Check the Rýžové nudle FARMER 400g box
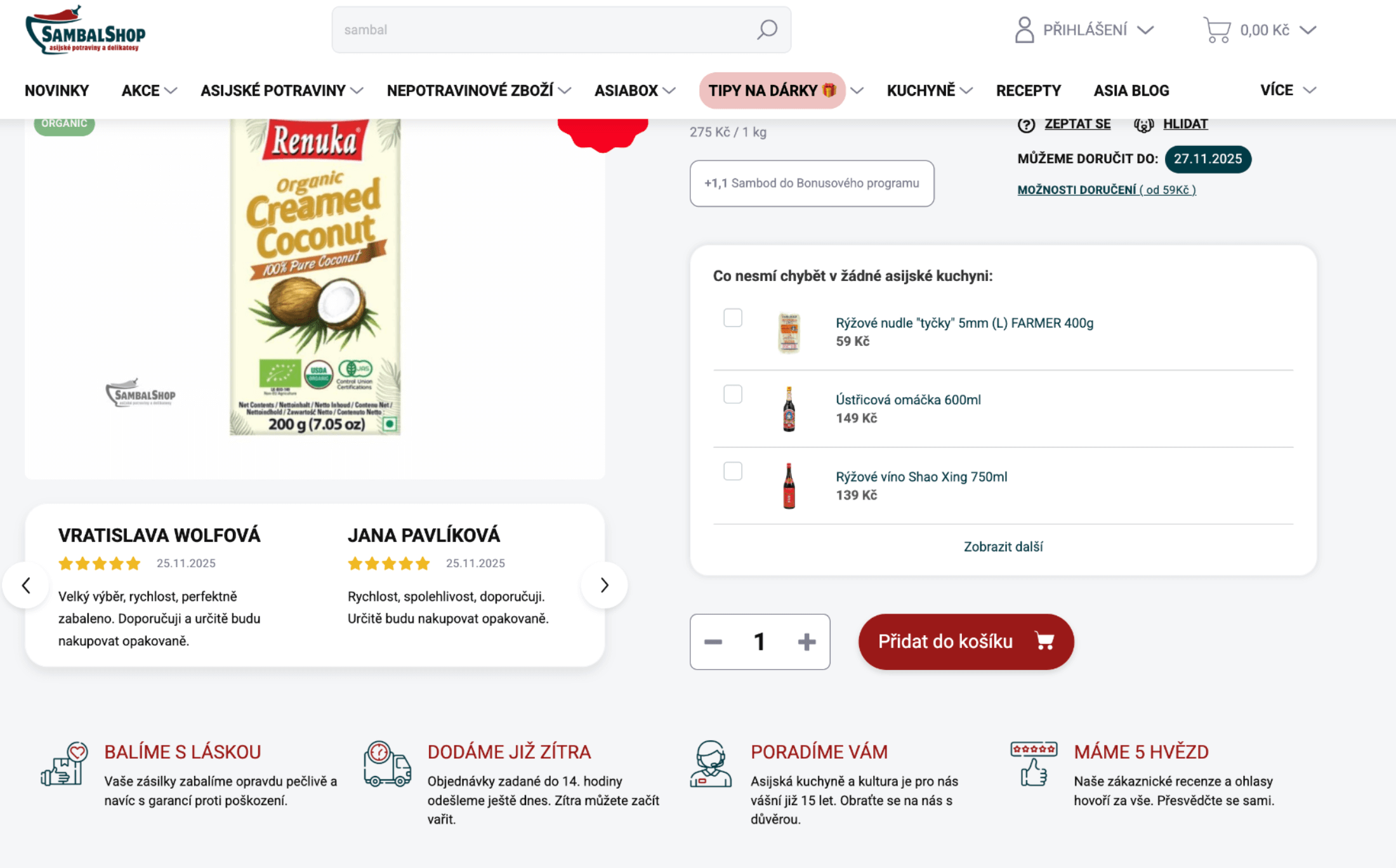 pyautogui.click(x=733, y=317)
